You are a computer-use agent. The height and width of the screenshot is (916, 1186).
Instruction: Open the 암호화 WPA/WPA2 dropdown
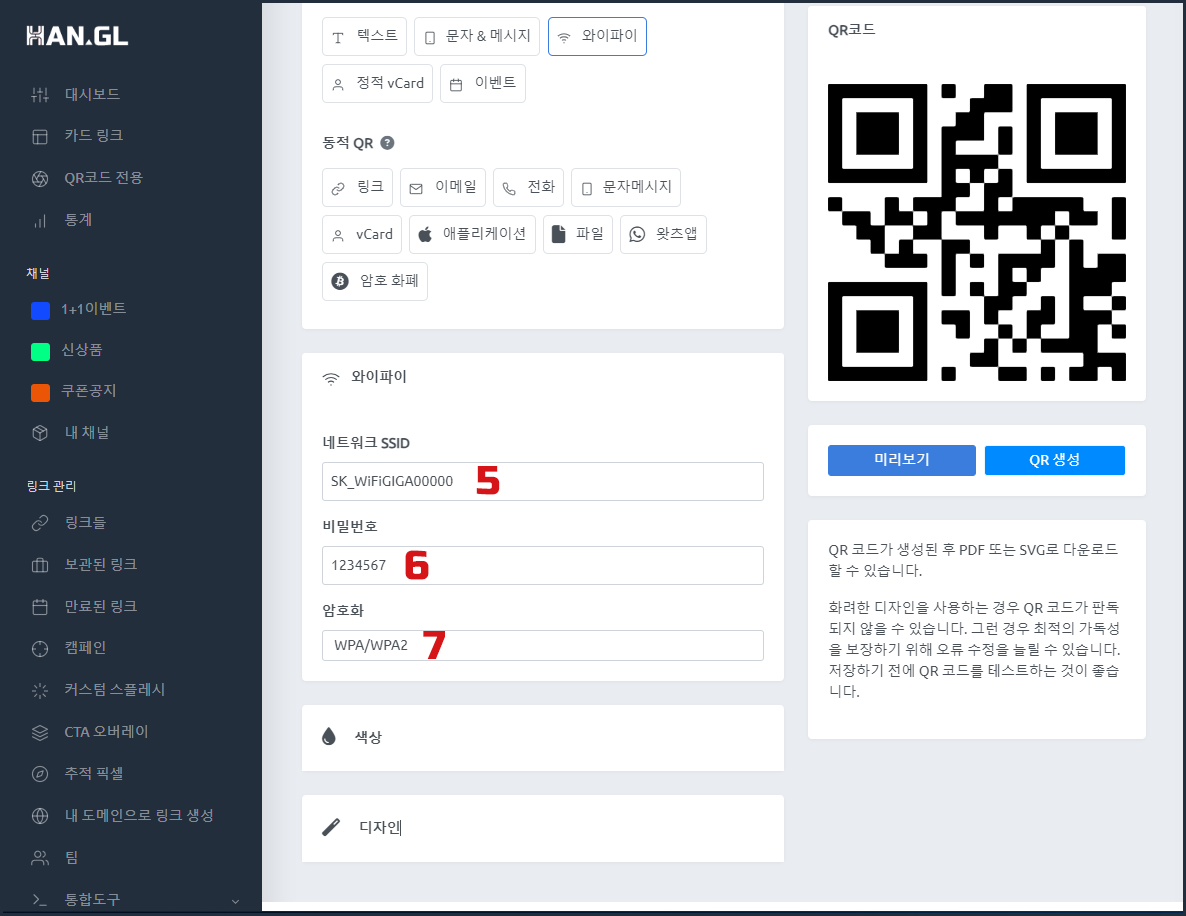click(x=543, y=645)
